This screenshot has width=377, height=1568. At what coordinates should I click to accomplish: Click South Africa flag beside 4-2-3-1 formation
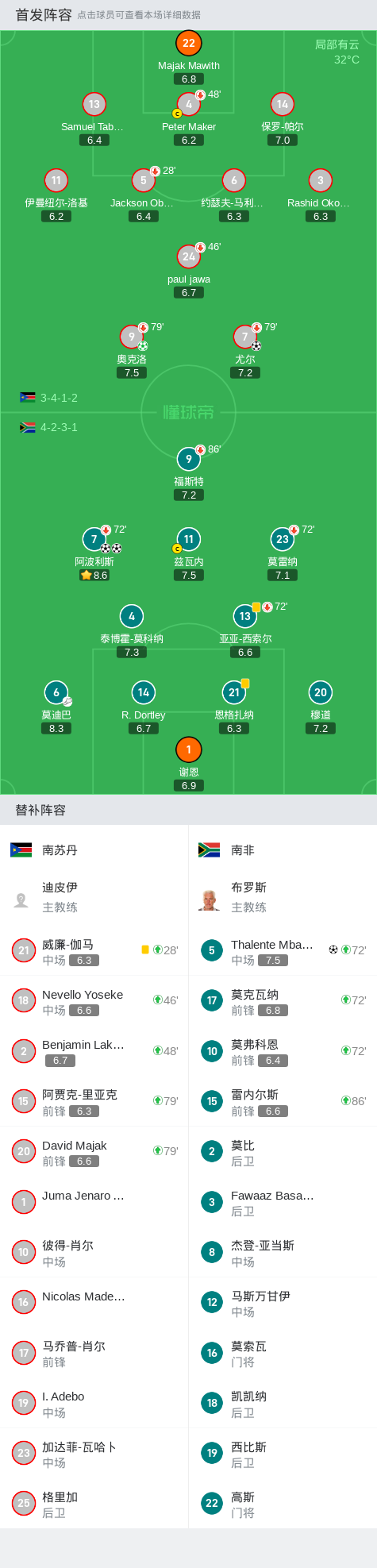coord(28,427)
